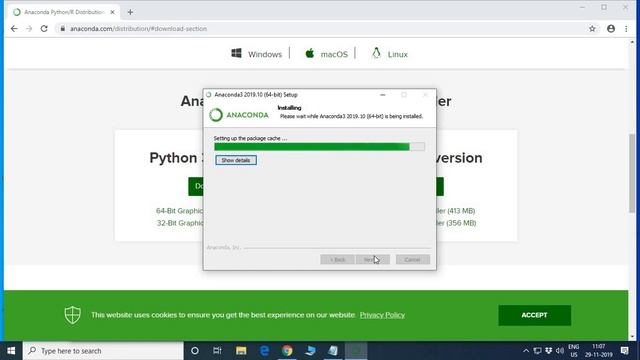
Task: Click Show details in the installer
Action: [236, 160]
